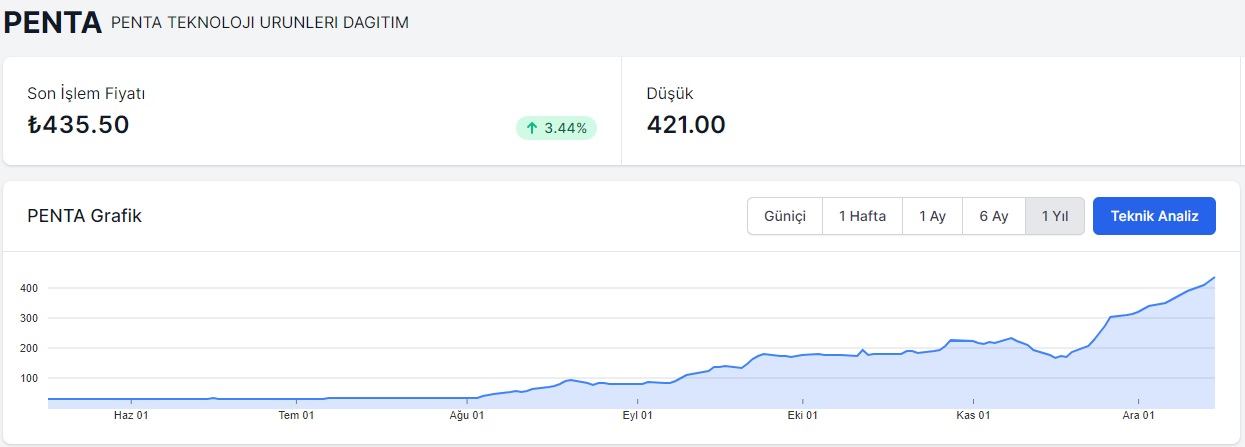This screenshot has height=447, width=1245.
Task: Click PENTA TEKNOLOJI URUNLERI DAGITIM company name
Action: coord(260,22)
